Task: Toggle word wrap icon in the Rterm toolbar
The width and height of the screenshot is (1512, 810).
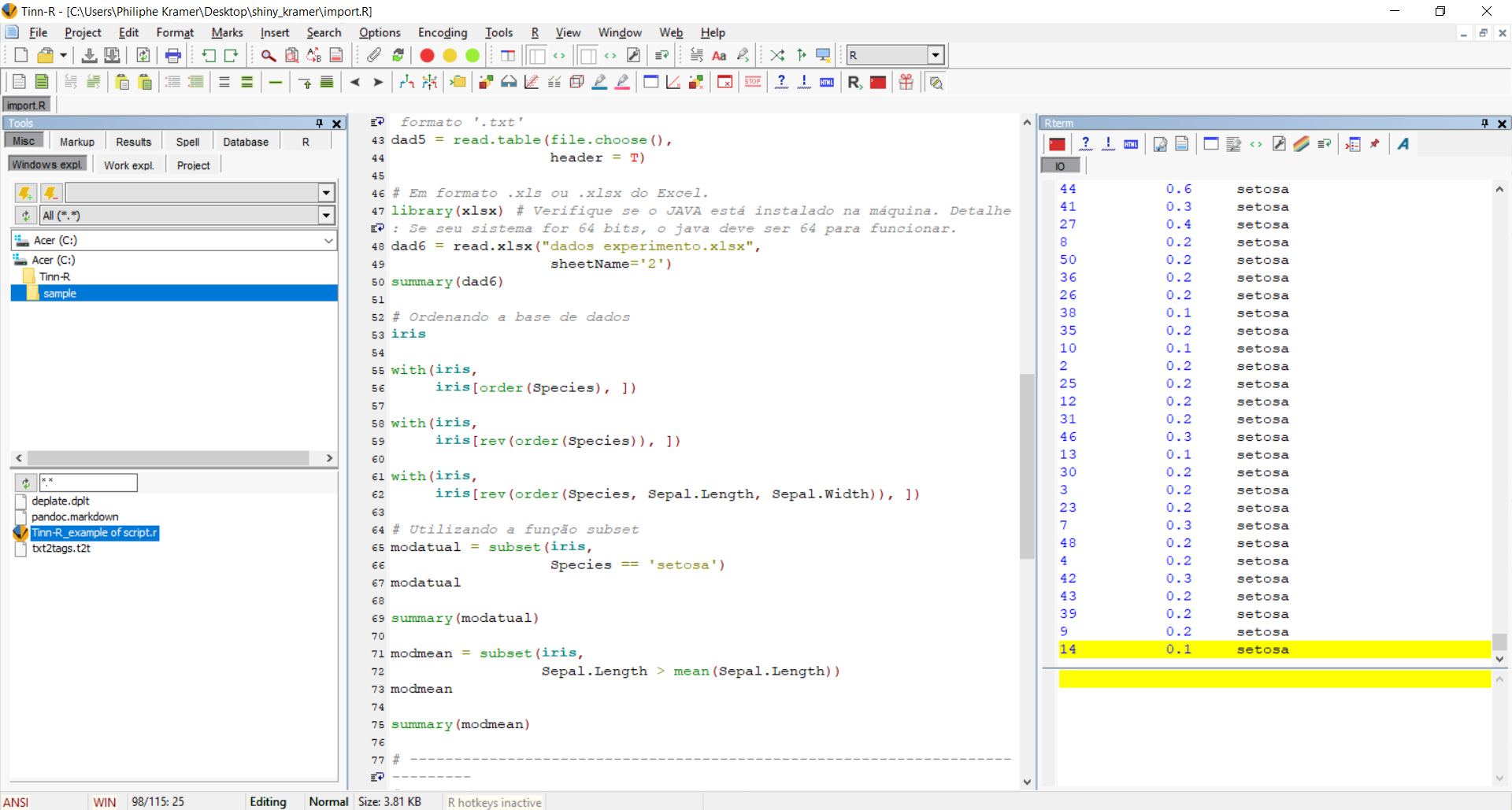Action: [x=1325, y=144]
